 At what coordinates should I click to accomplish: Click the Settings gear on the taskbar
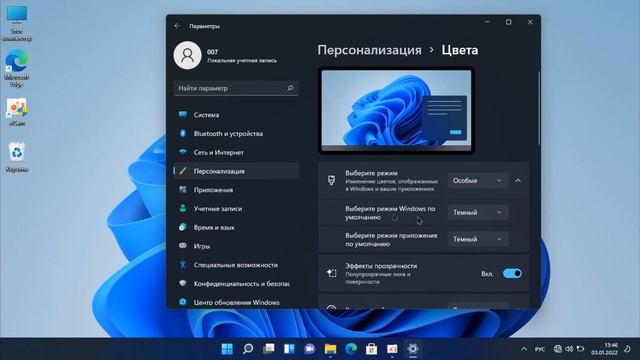(413, 349)
